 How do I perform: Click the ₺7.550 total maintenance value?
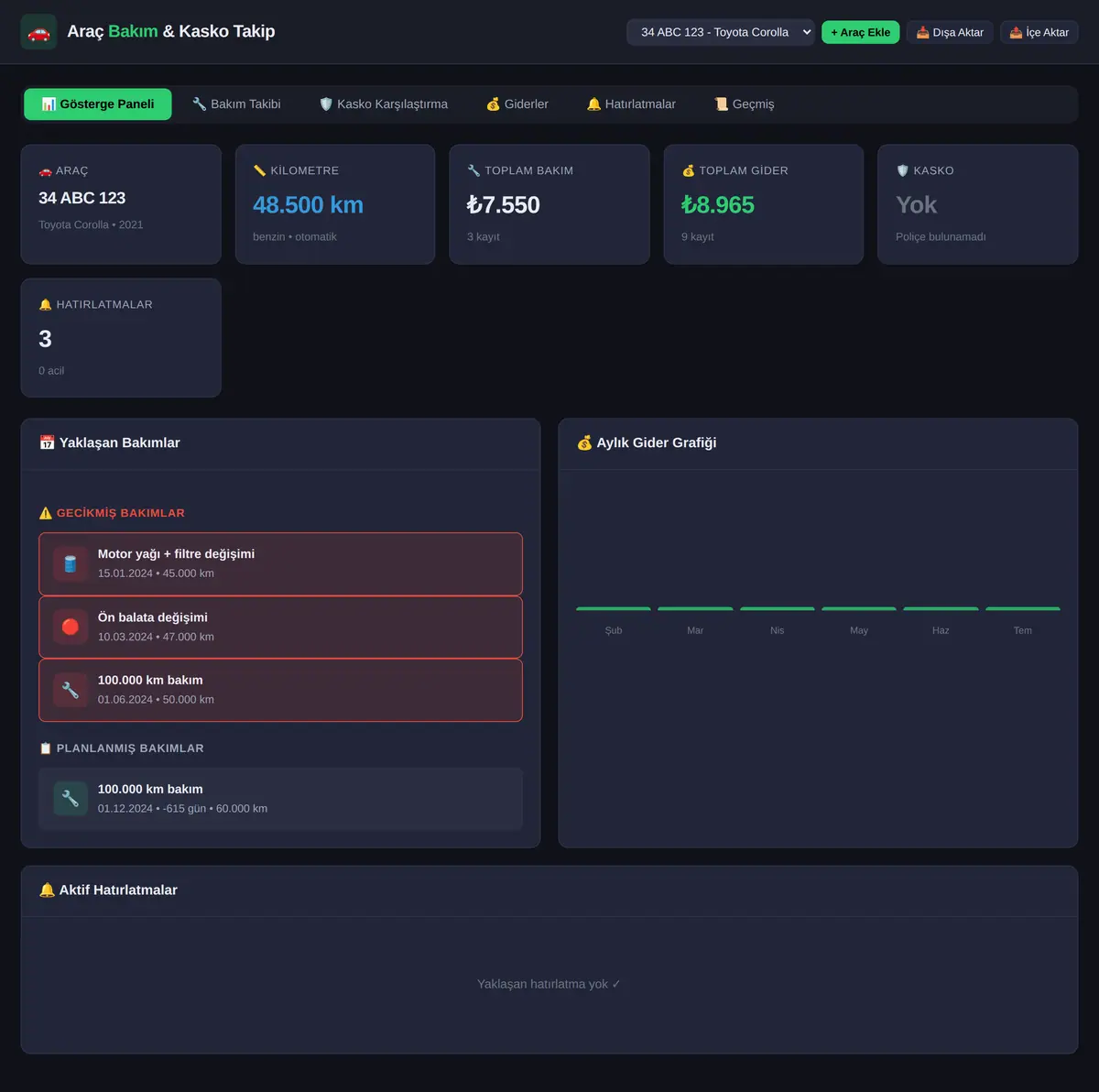(x=504, y=205)
